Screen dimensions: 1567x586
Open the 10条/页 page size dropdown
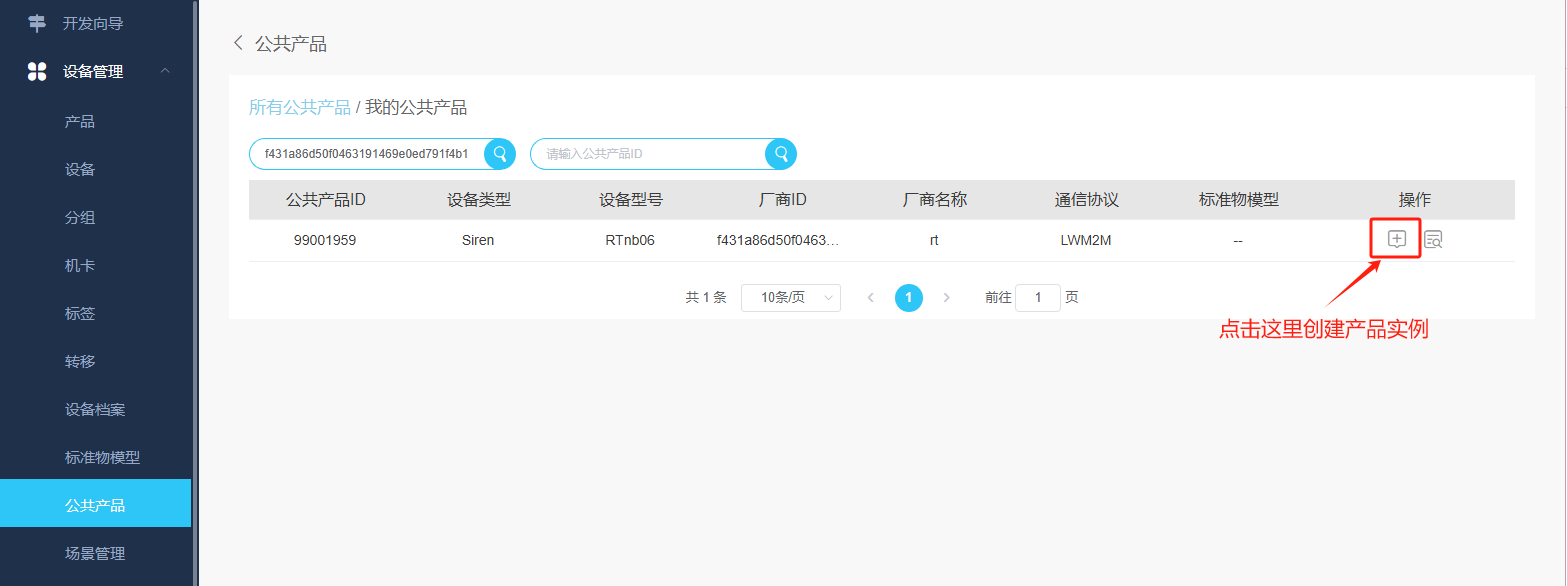(790, 297)
